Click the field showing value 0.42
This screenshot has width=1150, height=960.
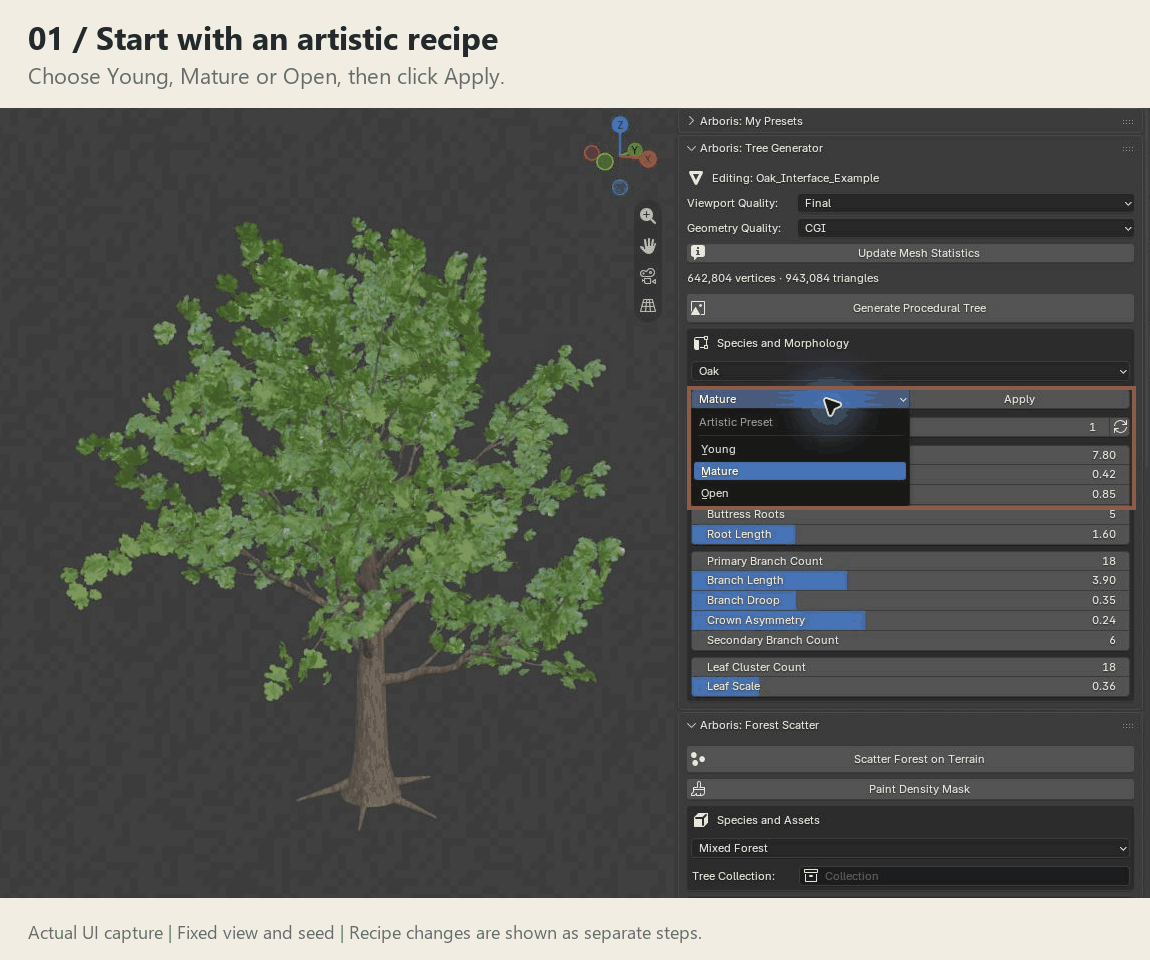point(1019,474)
